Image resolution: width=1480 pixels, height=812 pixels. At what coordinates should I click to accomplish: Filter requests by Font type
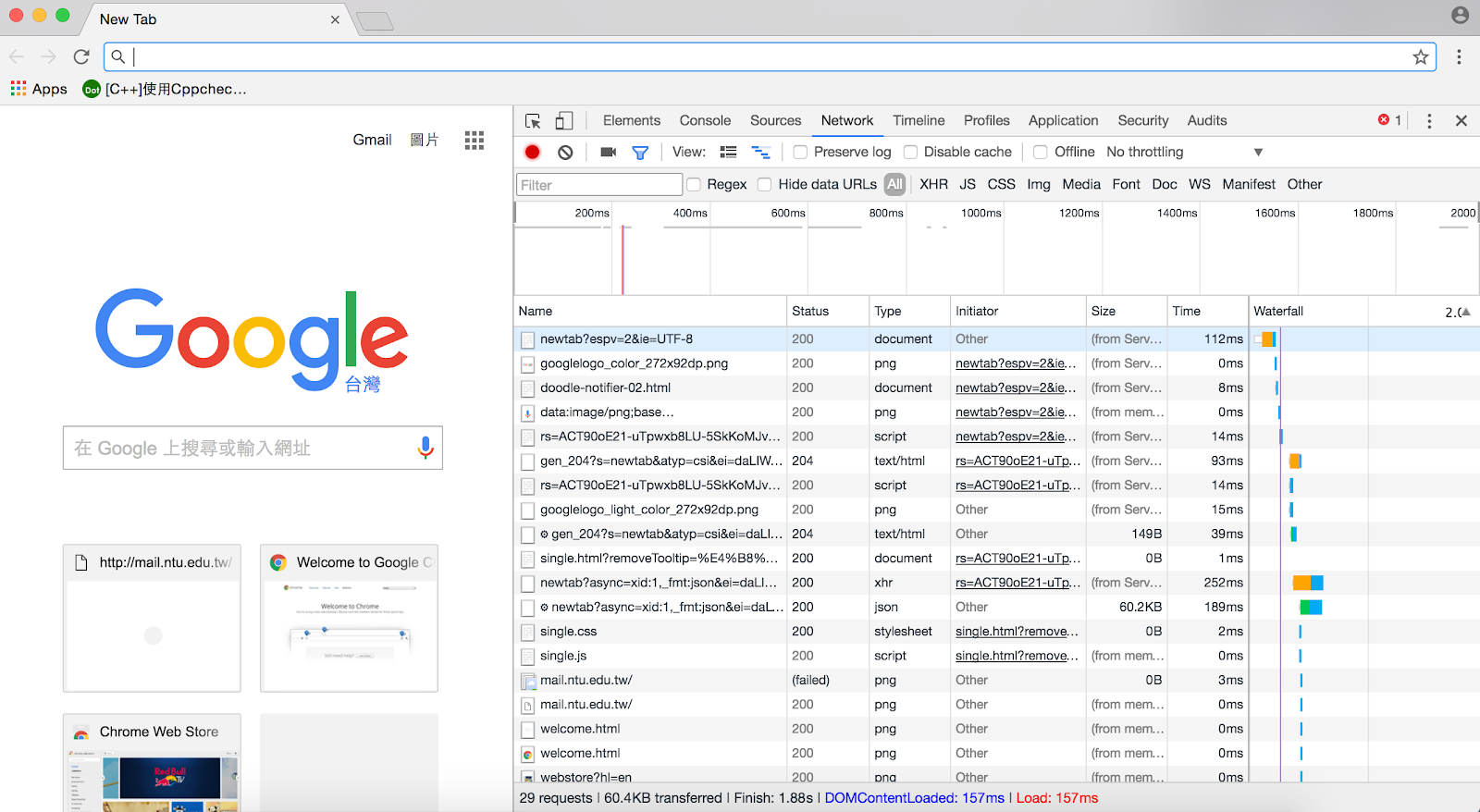coord(1126,185)
